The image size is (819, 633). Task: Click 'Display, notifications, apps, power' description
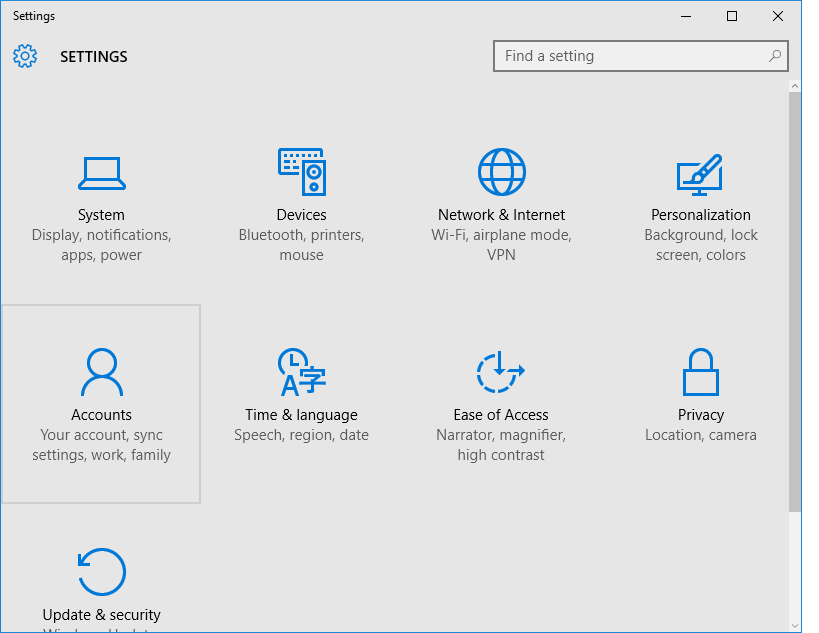(101, 245)
